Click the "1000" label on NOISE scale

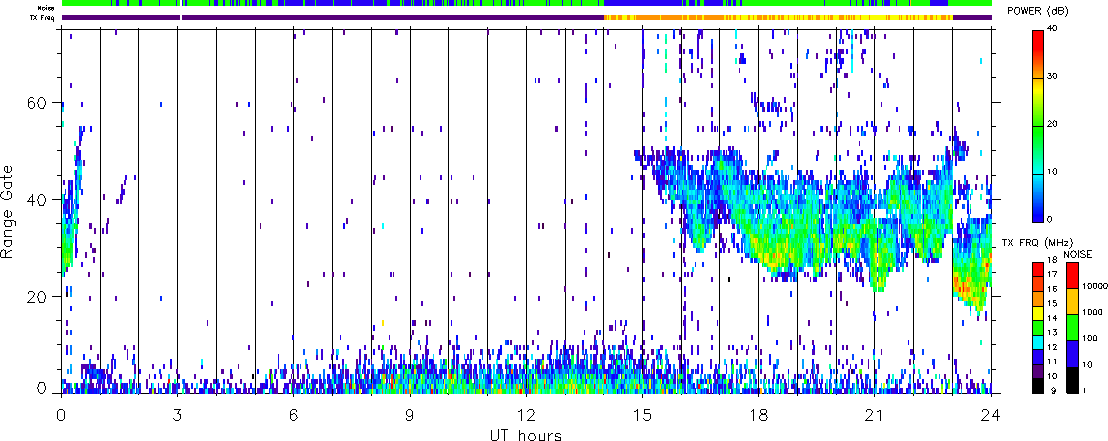click(x=1092, y=312)
